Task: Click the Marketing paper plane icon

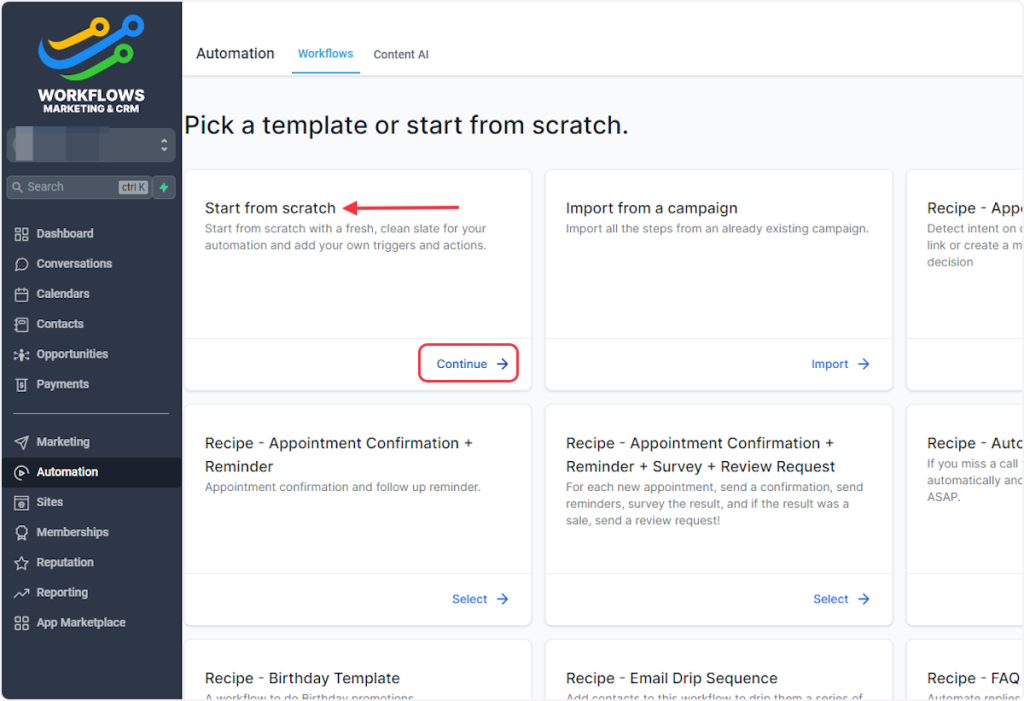Action: 21,442
